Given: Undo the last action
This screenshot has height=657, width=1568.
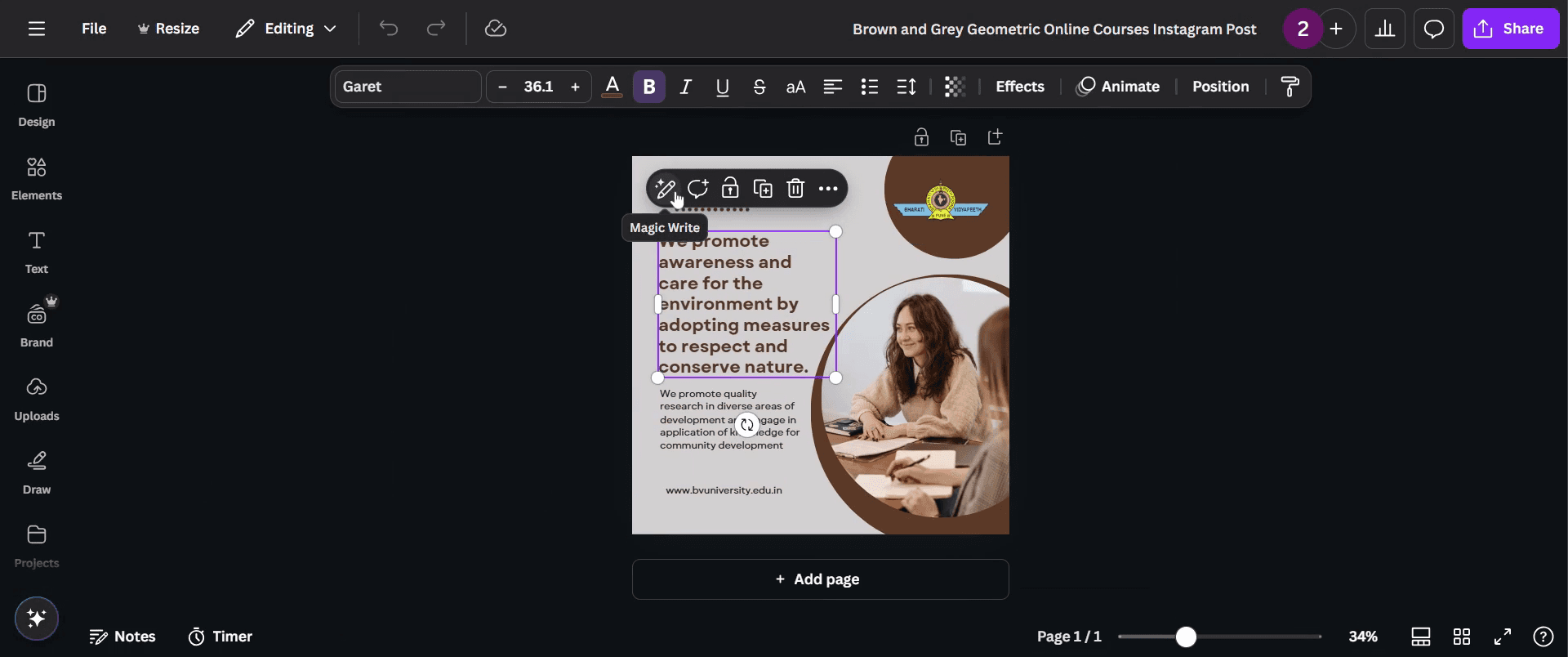Looking at the screenshot, I should point(388,29).
